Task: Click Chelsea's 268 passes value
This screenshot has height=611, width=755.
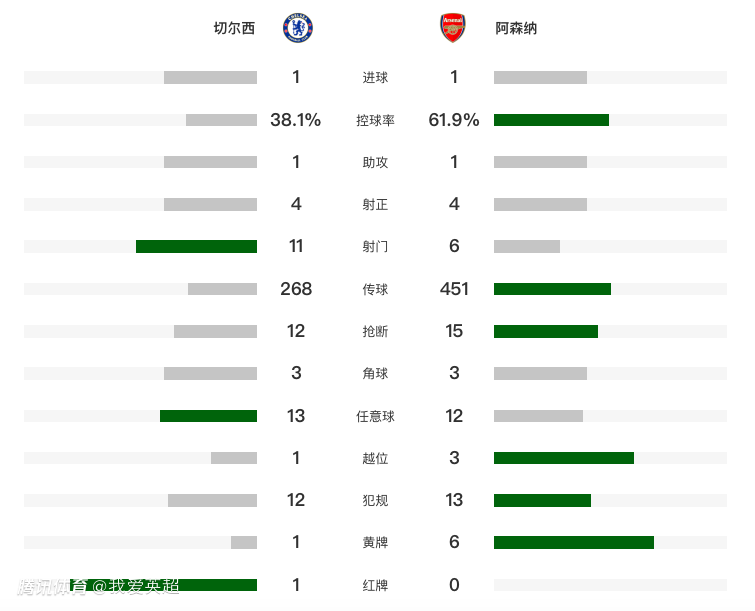Action: pos(296,289)
